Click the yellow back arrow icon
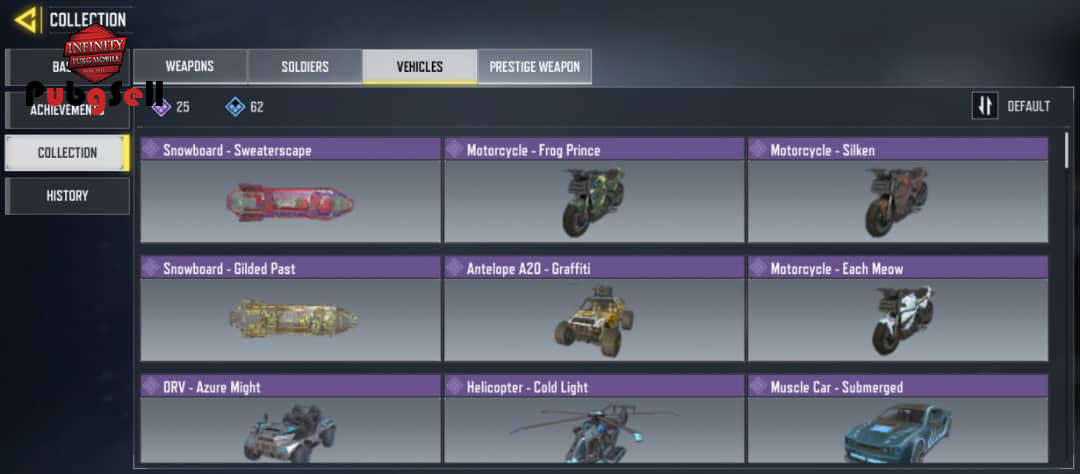 click(26, 20)
